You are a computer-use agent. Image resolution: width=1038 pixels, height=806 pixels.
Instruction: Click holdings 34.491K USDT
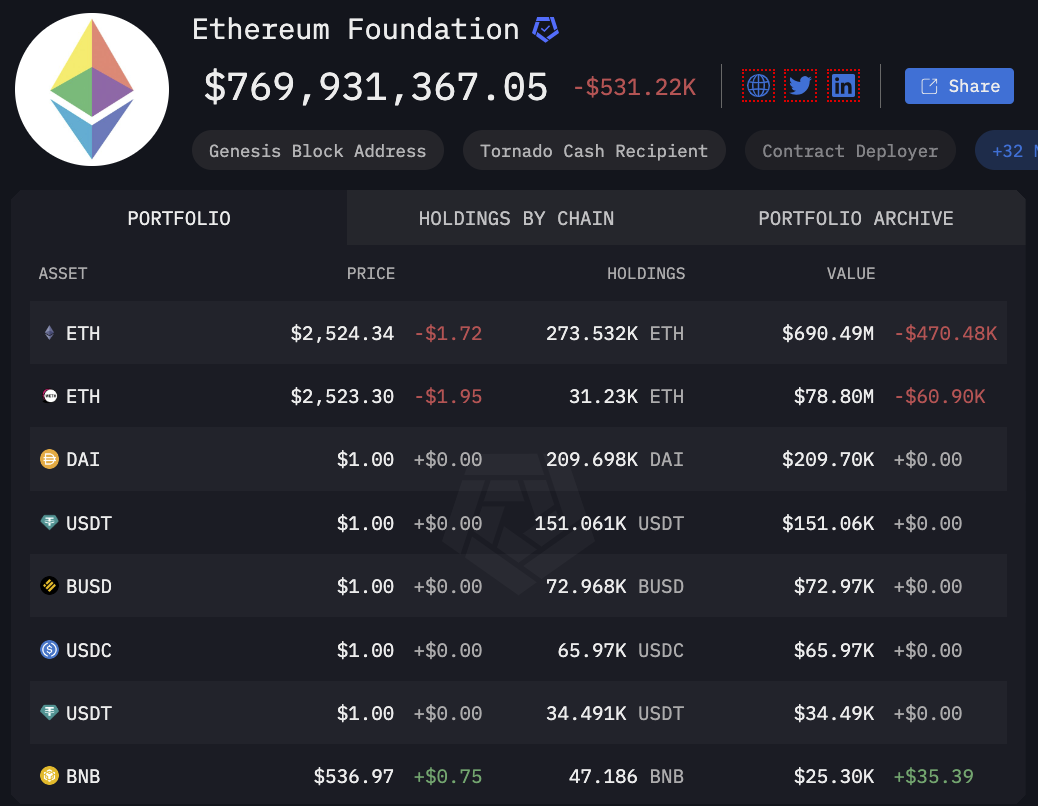[x=615, y=713]
